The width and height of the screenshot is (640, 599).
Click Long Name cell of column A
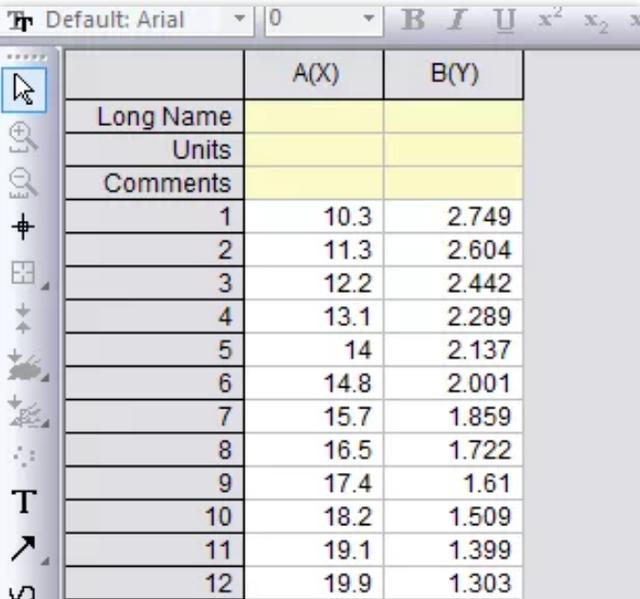point(314,117)
